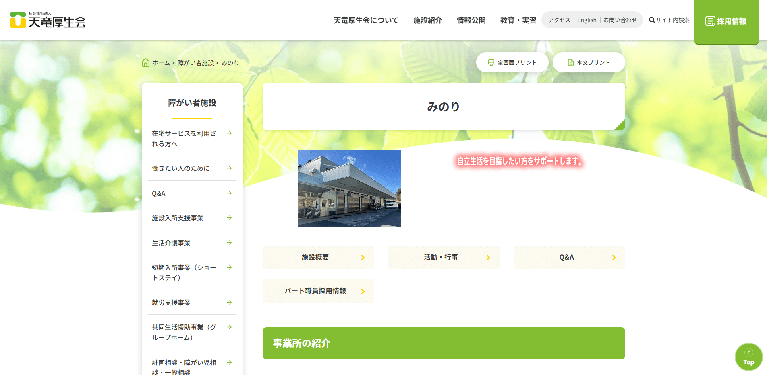This screenshot has height=375, width=767.
Task: Open the 活動・行事 section button
Action: tap(444, 258)
